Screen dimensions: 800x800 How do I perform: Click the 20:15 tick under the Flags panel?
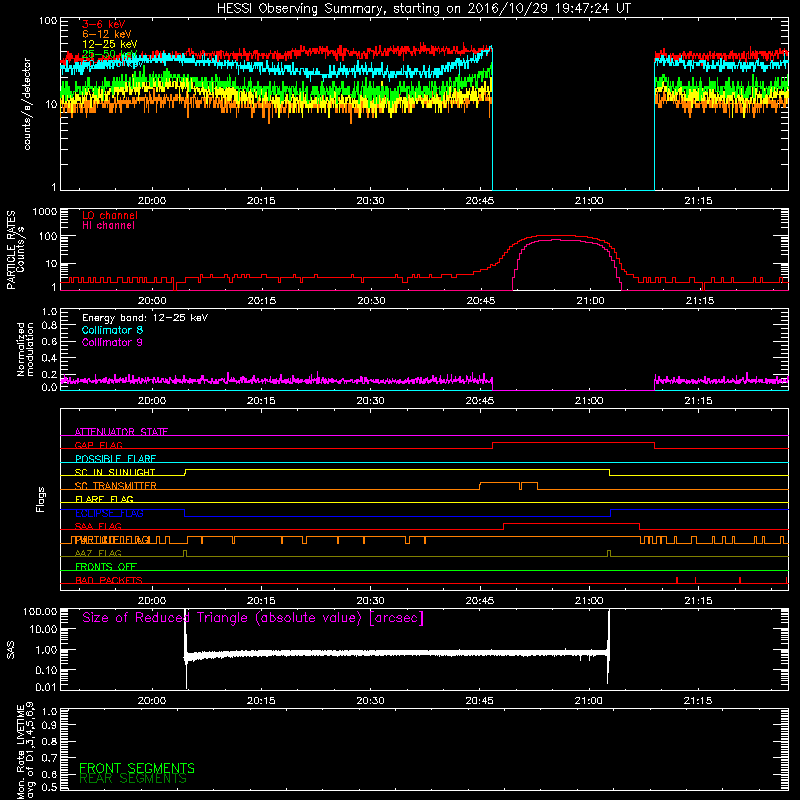coord(261,601)
